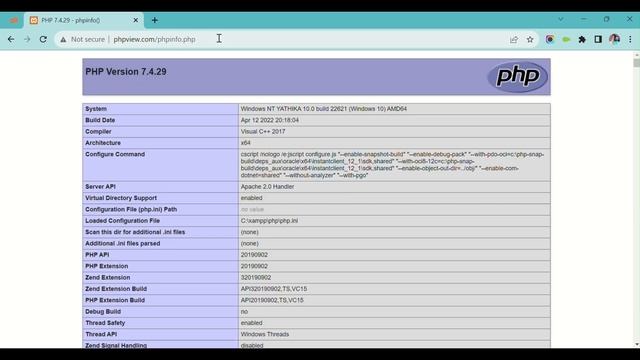Viewport: 640px width, 360px height.
Task: Click the Debug Build label
Action: (x=103, y=312)
